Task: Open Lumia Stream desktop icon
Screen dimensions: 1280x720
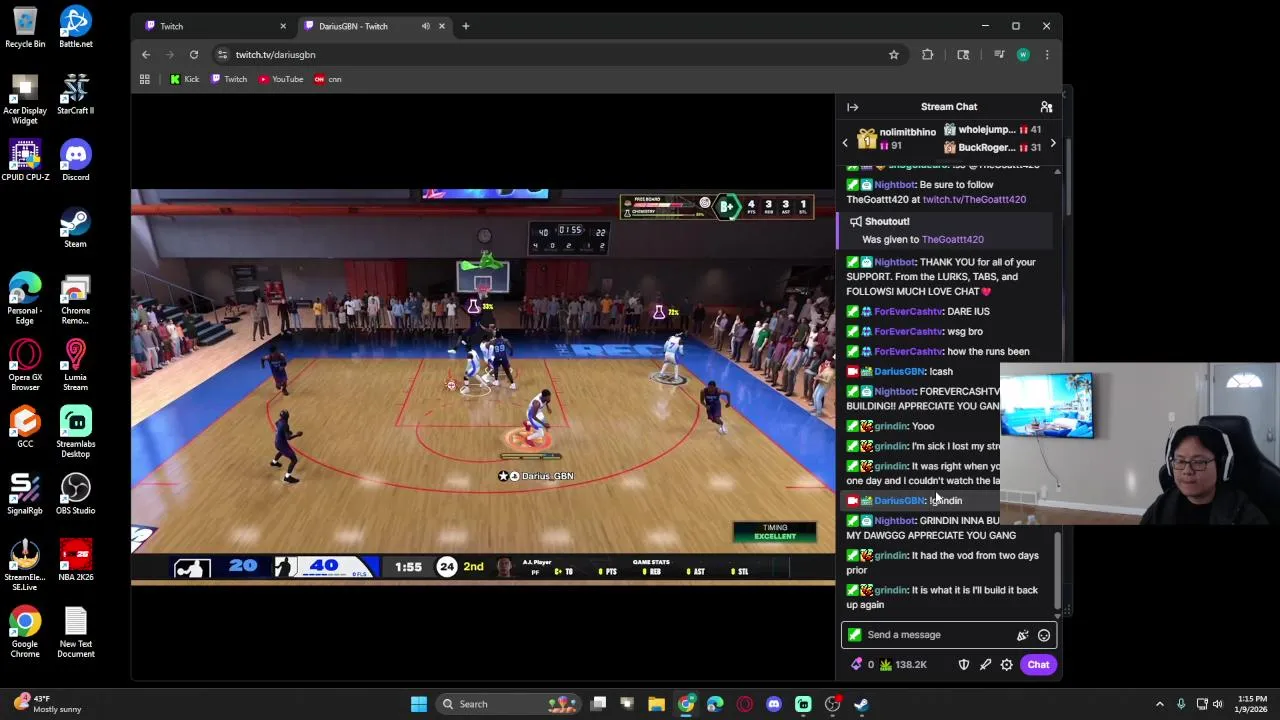Action: [x=75, y=366]
